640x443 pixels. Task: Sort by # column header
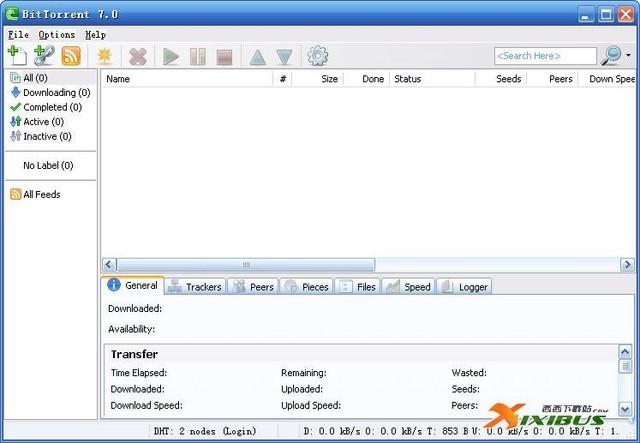[282, 79]
